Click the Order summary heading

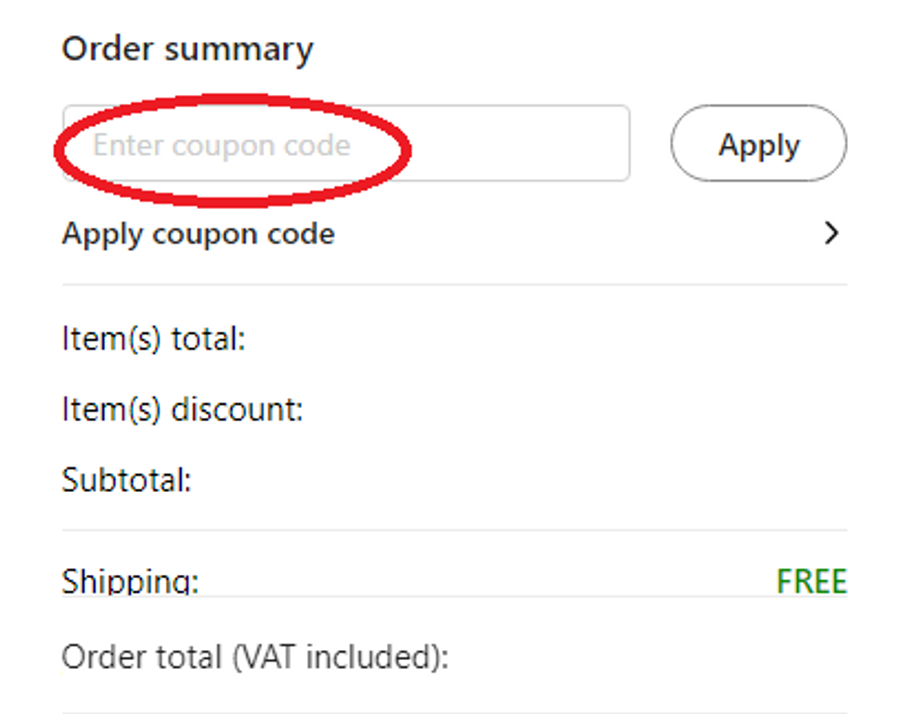pos(187,49)
